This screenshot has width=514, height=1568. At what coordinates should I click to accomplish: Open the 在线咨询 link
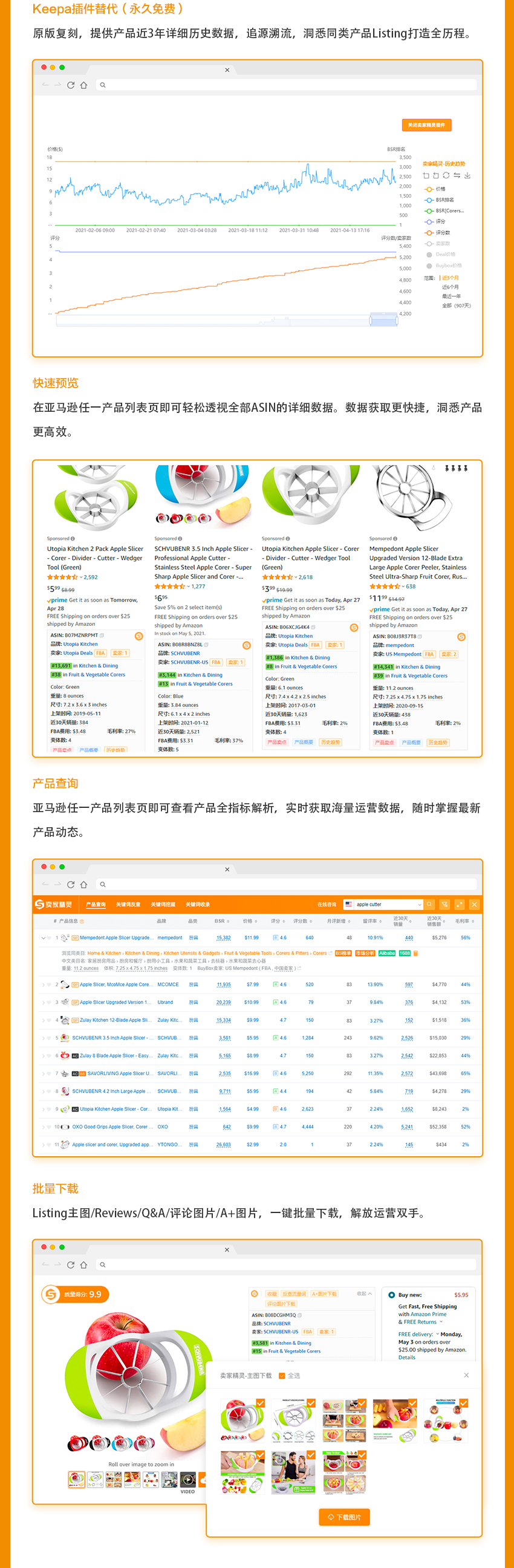(327, 905)
